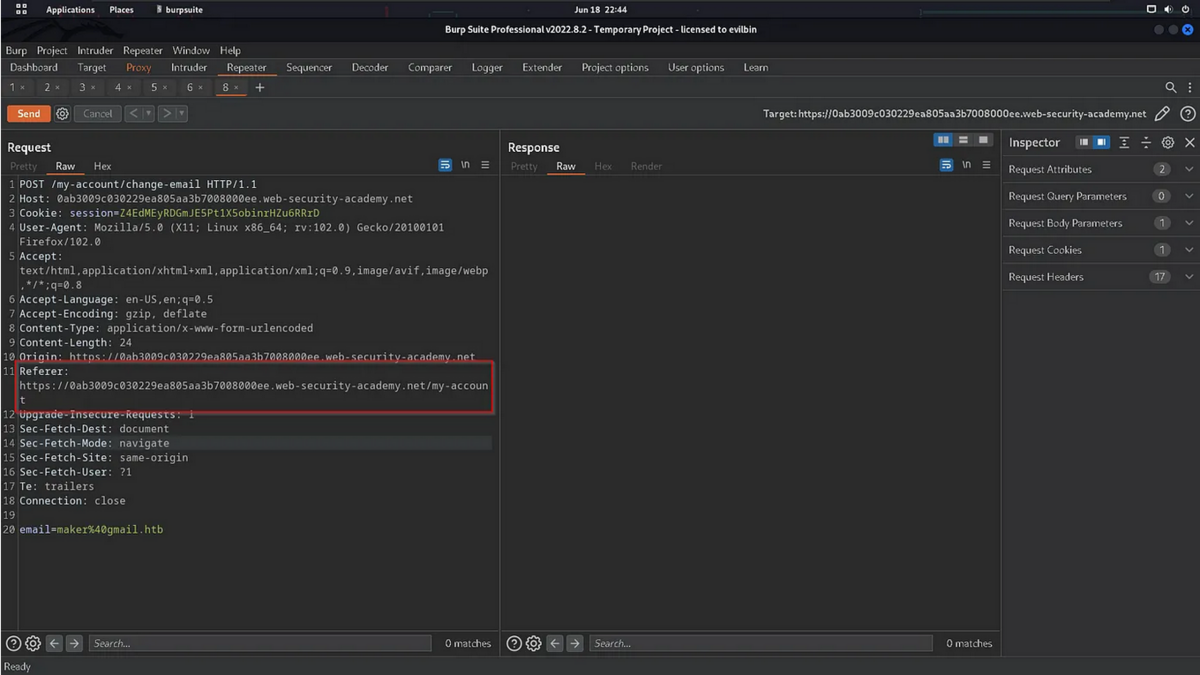Screen dimensions: 1200x675
Task: Select top-bottom request/response layout
Action: click(x=963, y=140)
